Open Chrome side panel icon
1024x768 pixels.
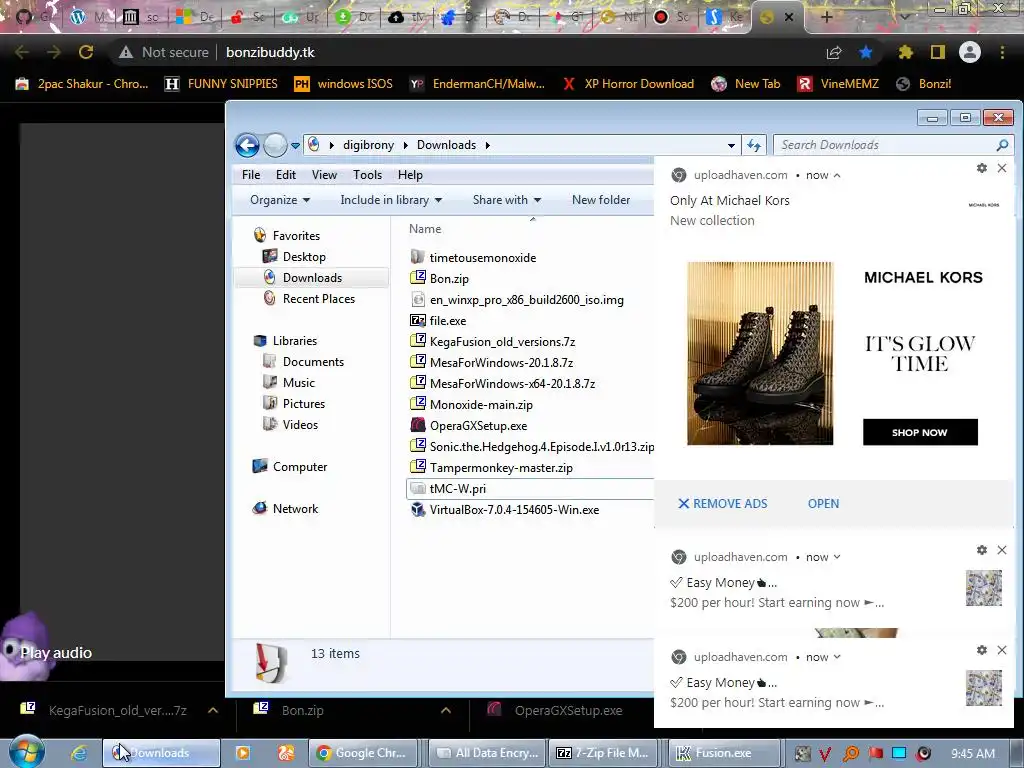point(938,52)
